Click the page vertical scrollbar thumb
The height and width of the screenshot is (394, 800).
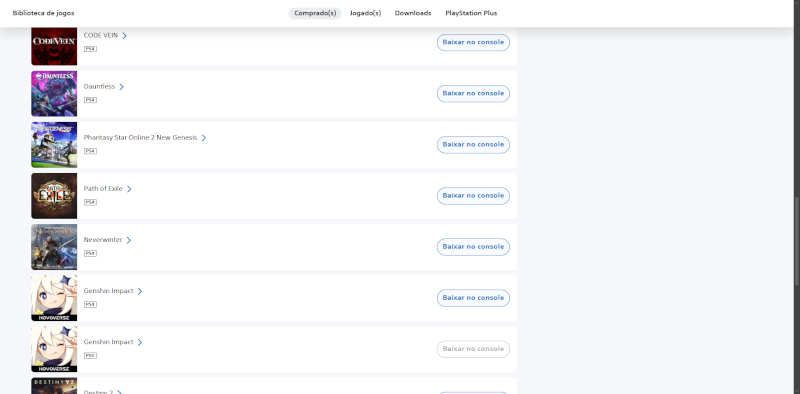pos(796,241)
